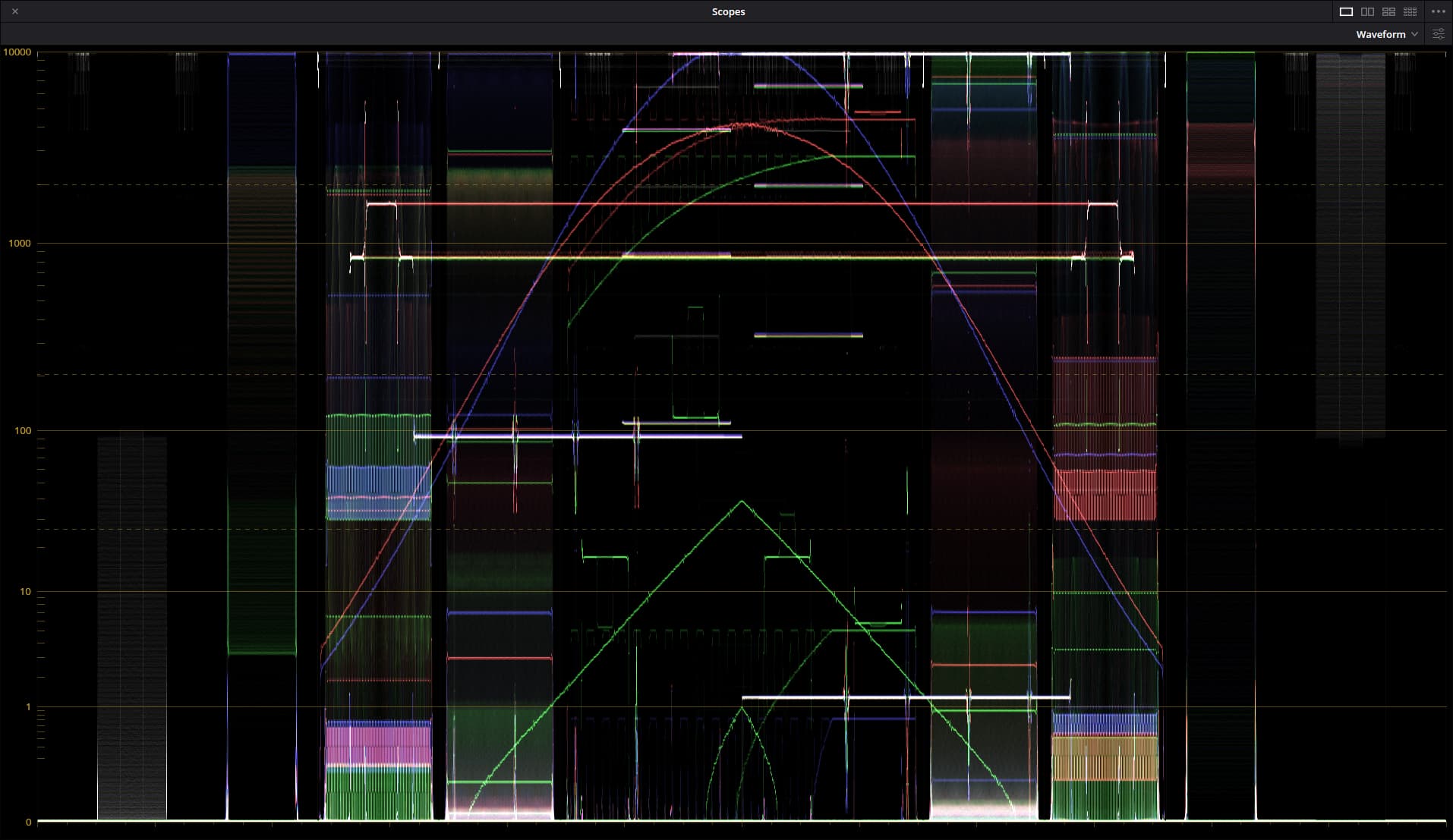This screenshot has height=840, width=1453.
Task: Click the Scopes window title
Action: [x=728, y=11]
